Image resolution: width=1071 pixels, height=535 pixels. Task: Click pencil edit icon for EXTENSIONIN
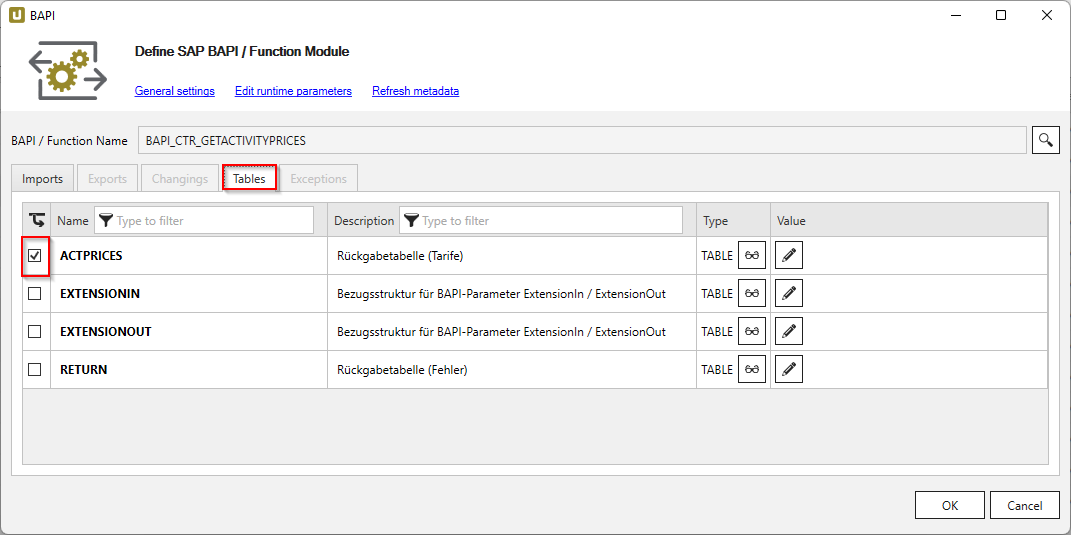pos(789,294)
